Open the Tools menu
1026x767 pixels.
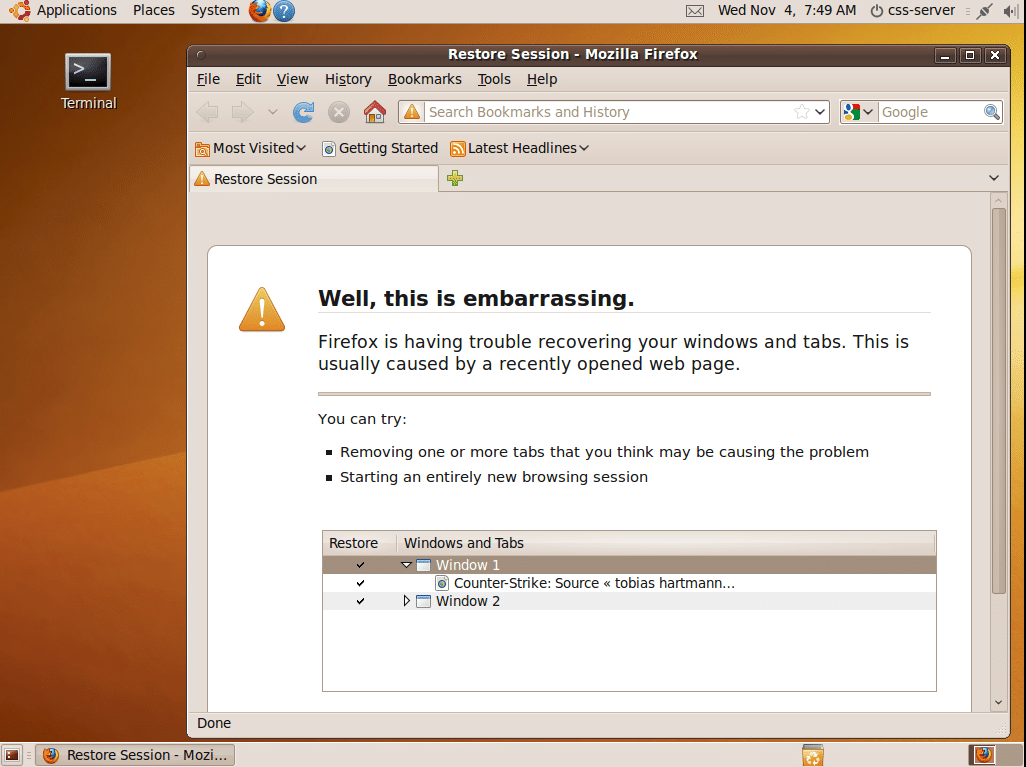[493, 79]
